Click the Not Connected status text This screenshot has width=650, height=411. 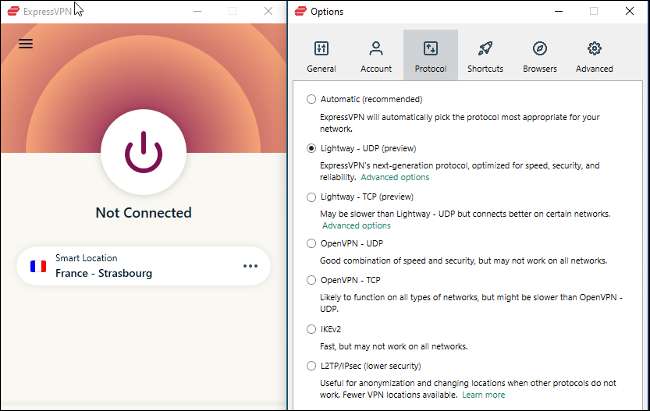point(143,213)
